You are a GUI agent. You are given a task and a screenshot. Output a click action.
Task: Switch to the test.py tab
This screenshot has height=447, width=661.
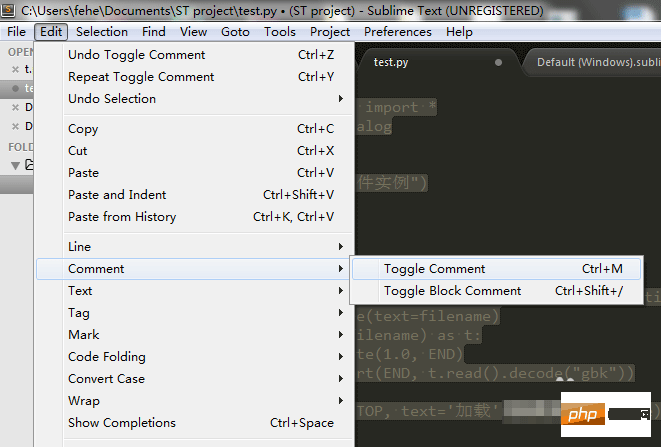point(438,62)
